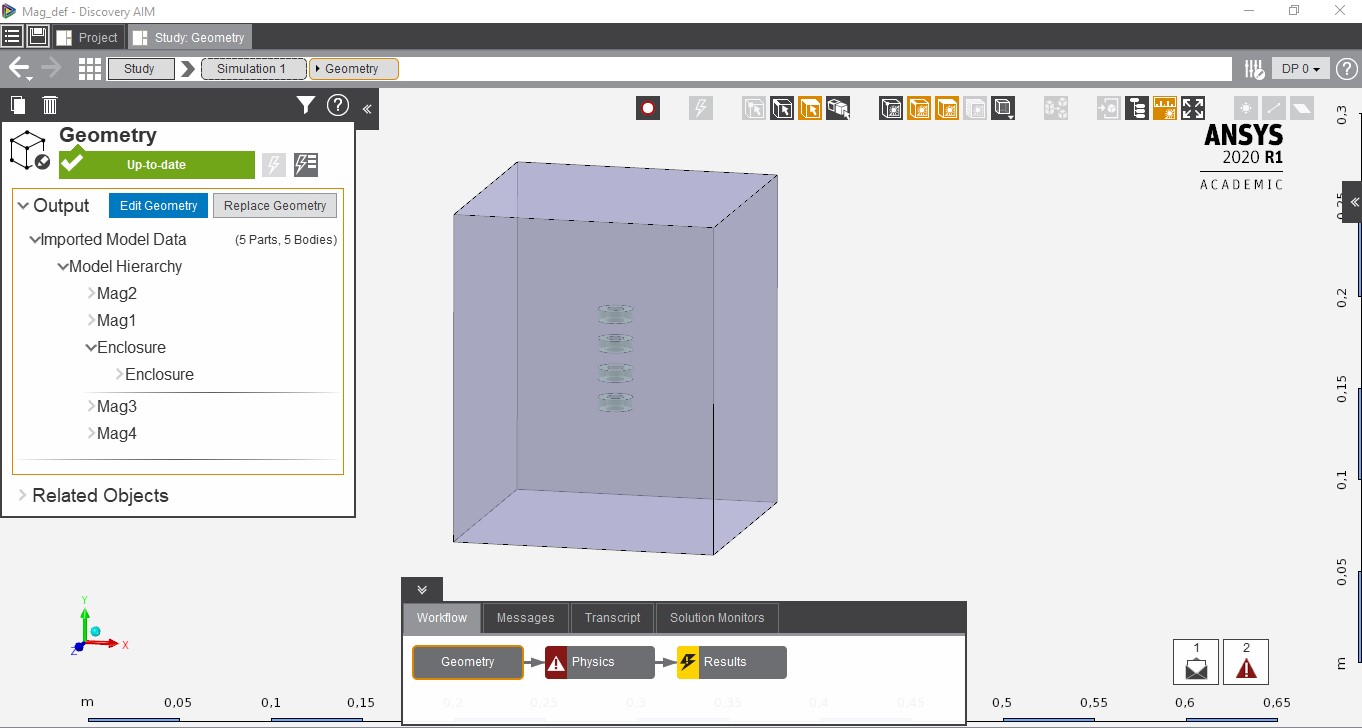The width and height of the screenshot is (1362, 728).
Task: Toggle the ruler display icon
Action: (x=1165, y=108)
